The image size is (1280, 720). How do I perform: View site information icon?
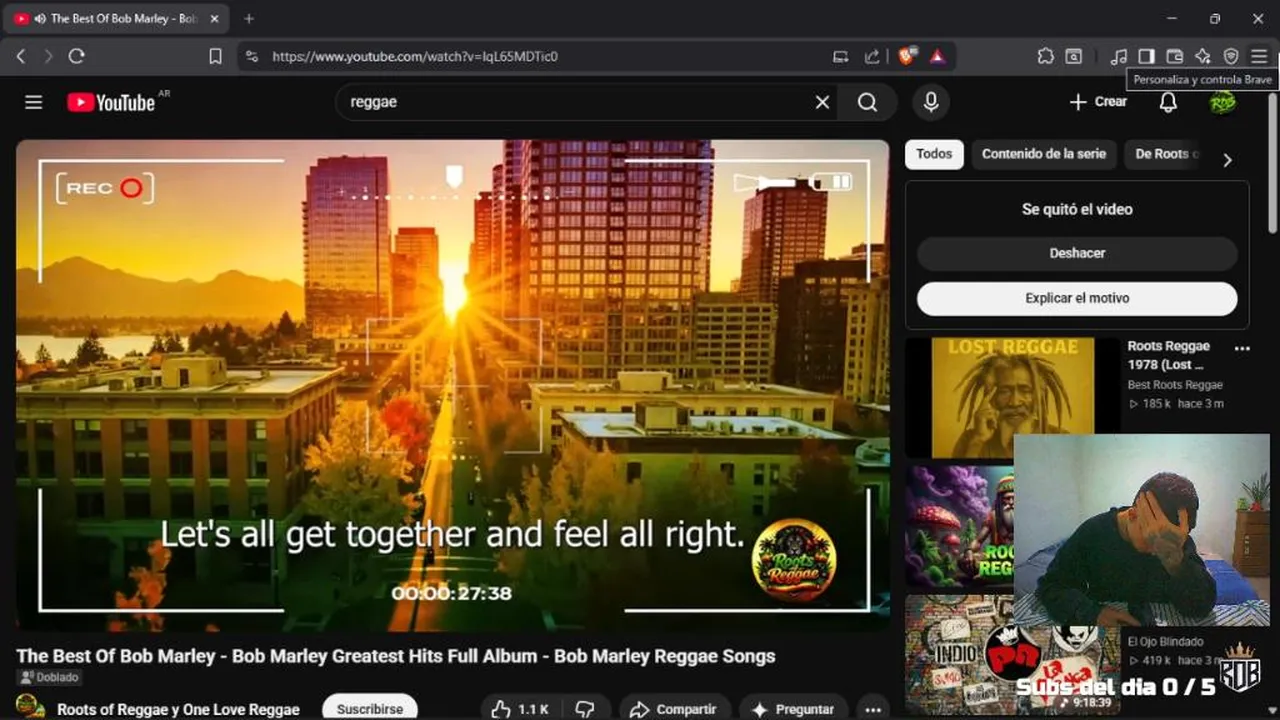click(x=251, y=57)
